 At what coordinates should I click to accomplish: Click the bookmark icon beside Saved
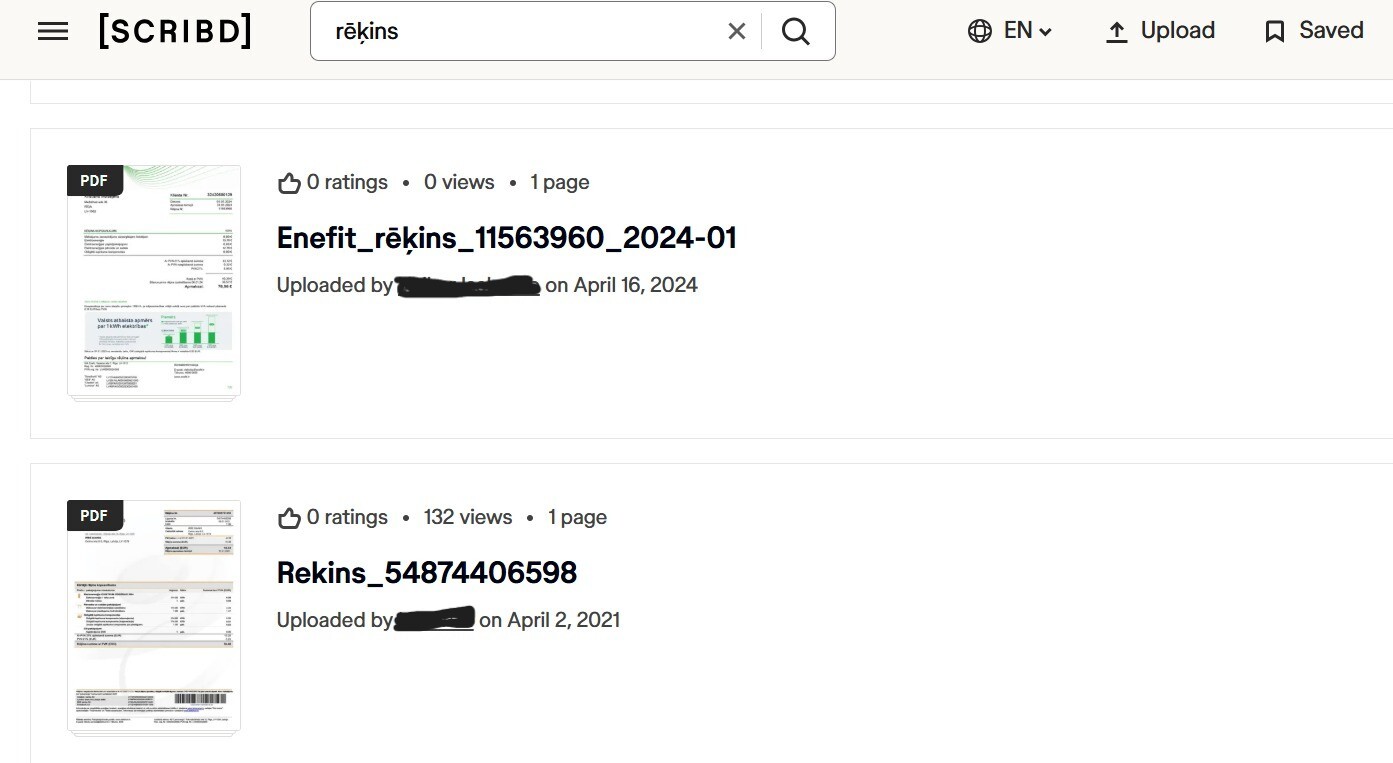(1275, 32)
